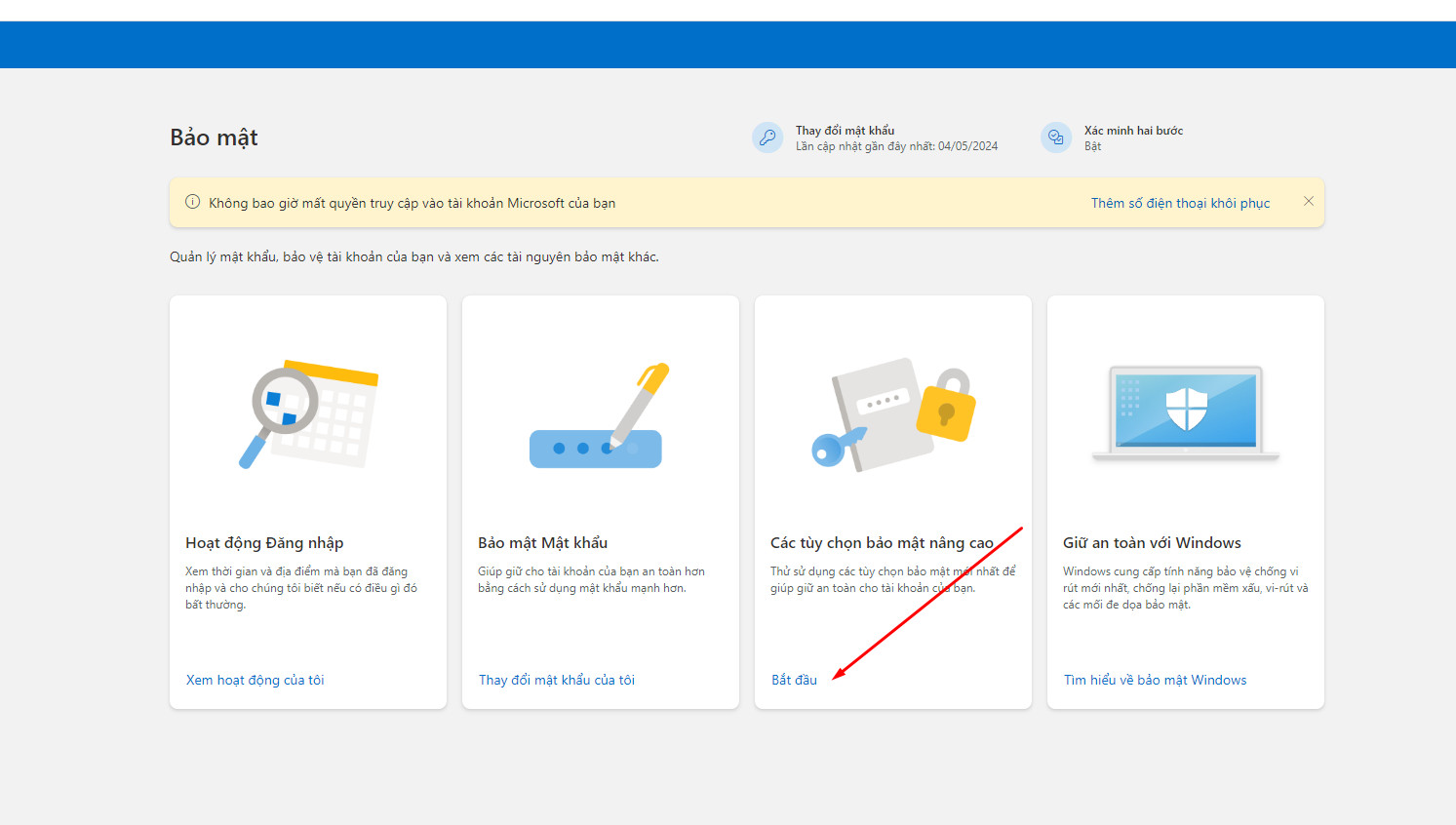Image resolution: width=1456 pixels, height=825 pixels.
Task: Dismiss the yellow notification banner
Action: [1309, 201]
